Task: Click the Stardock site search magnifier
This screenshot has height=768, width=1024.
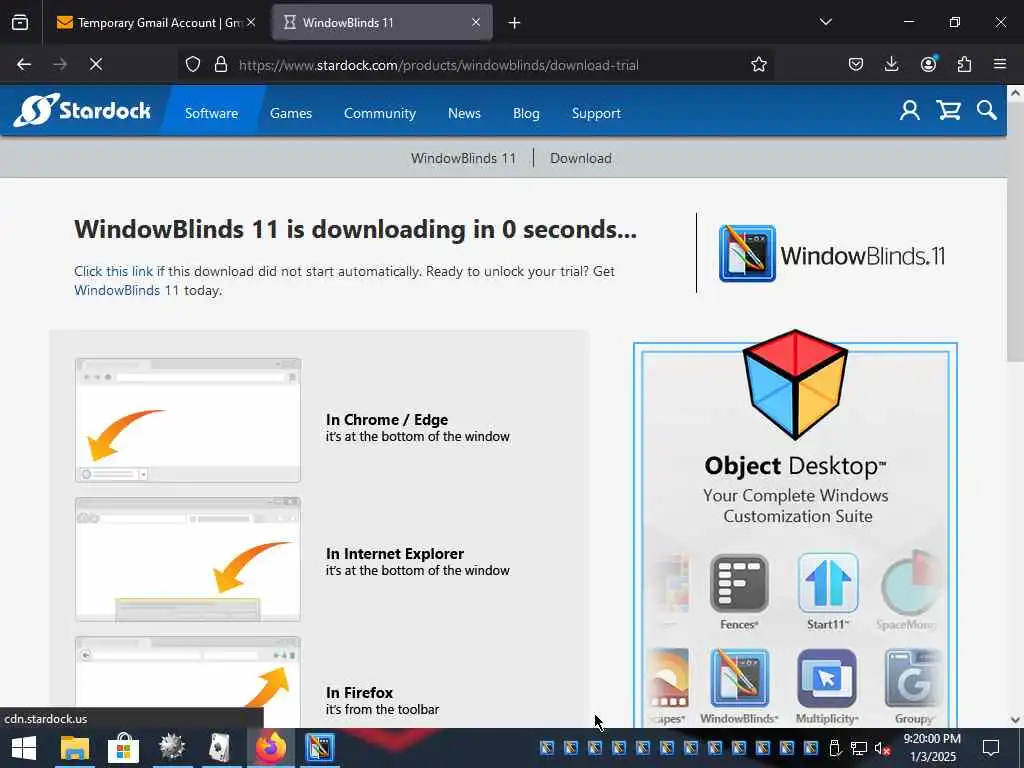Action: tap(987, 111)
